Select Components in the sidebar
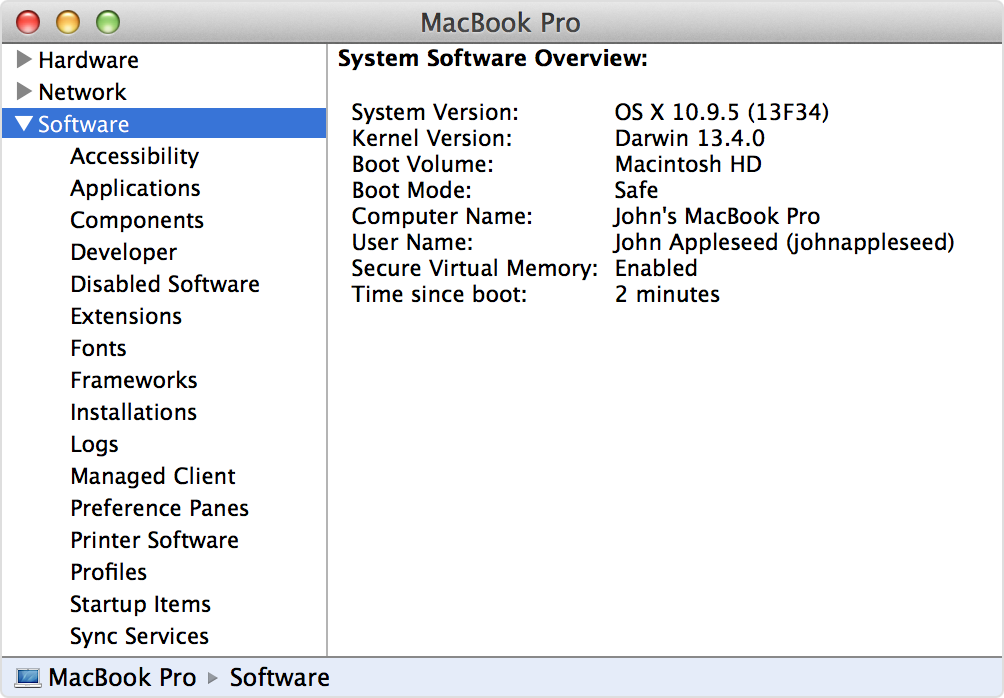1004x698 pixels. [137, 220]
